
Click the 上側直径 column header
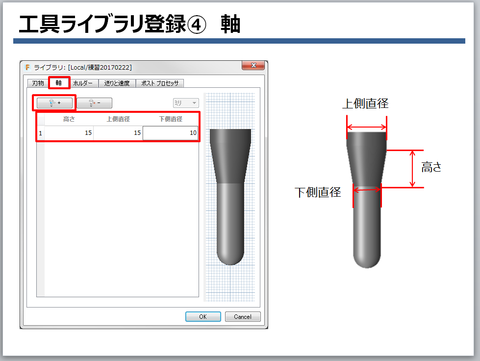[118, 119]
